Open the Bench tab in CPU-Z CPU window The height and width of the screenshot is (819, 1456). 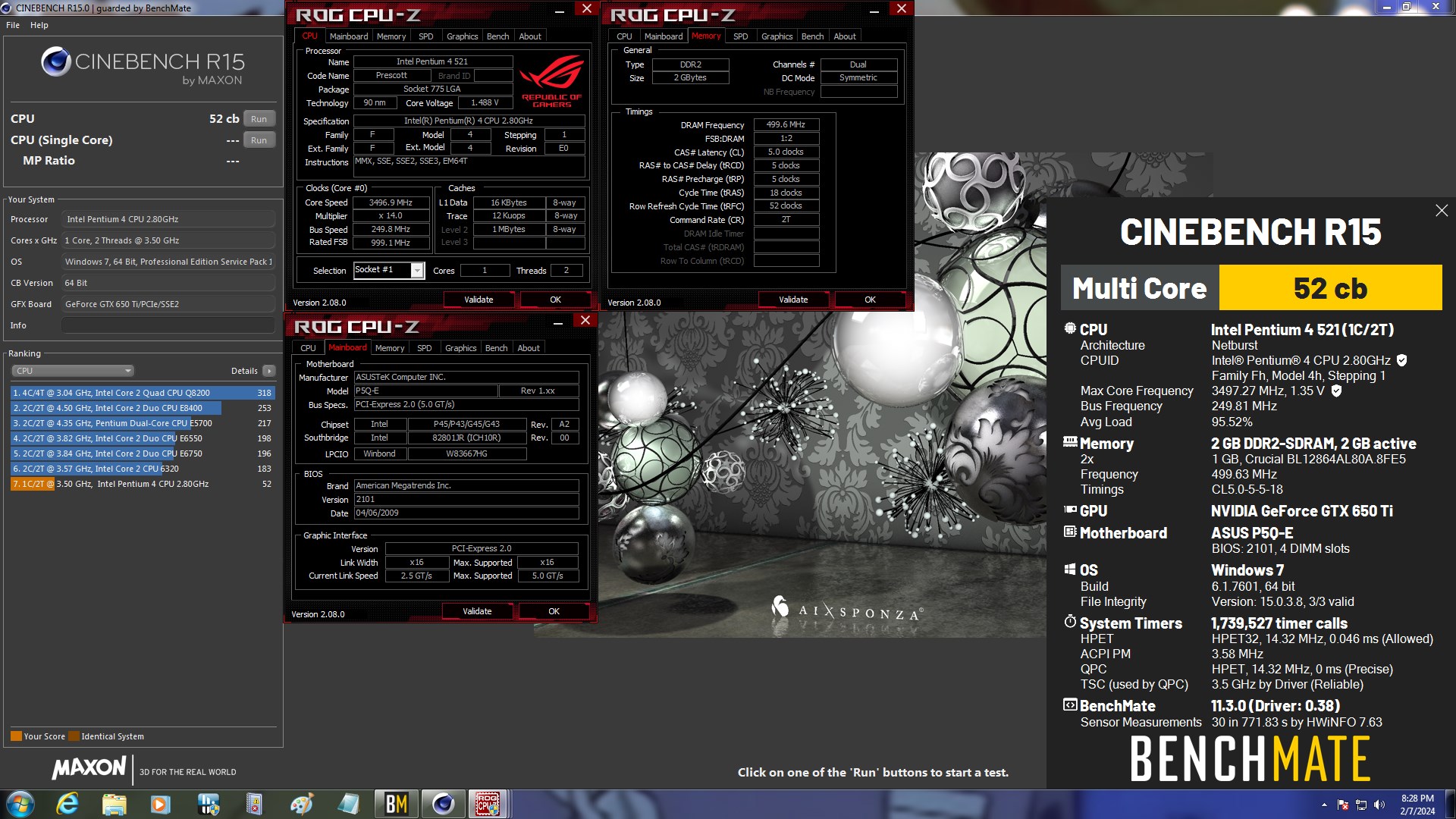pyautogui.click(x=497, y=36)
